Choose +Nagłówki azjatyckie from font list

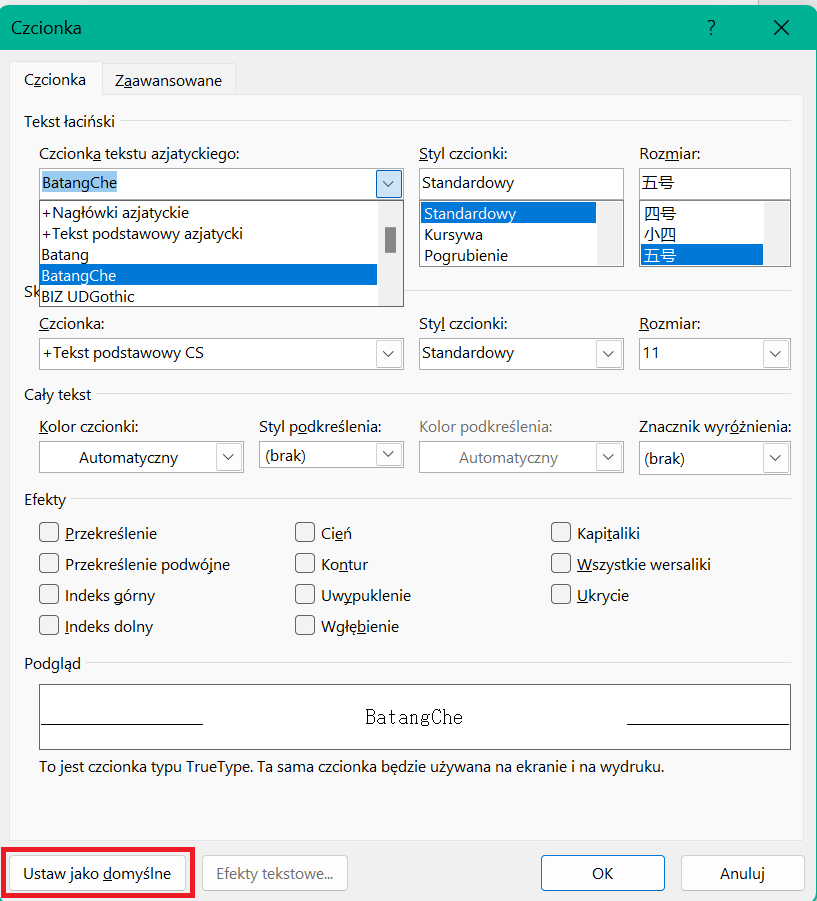pyautogui.click(x=209, y=213)
